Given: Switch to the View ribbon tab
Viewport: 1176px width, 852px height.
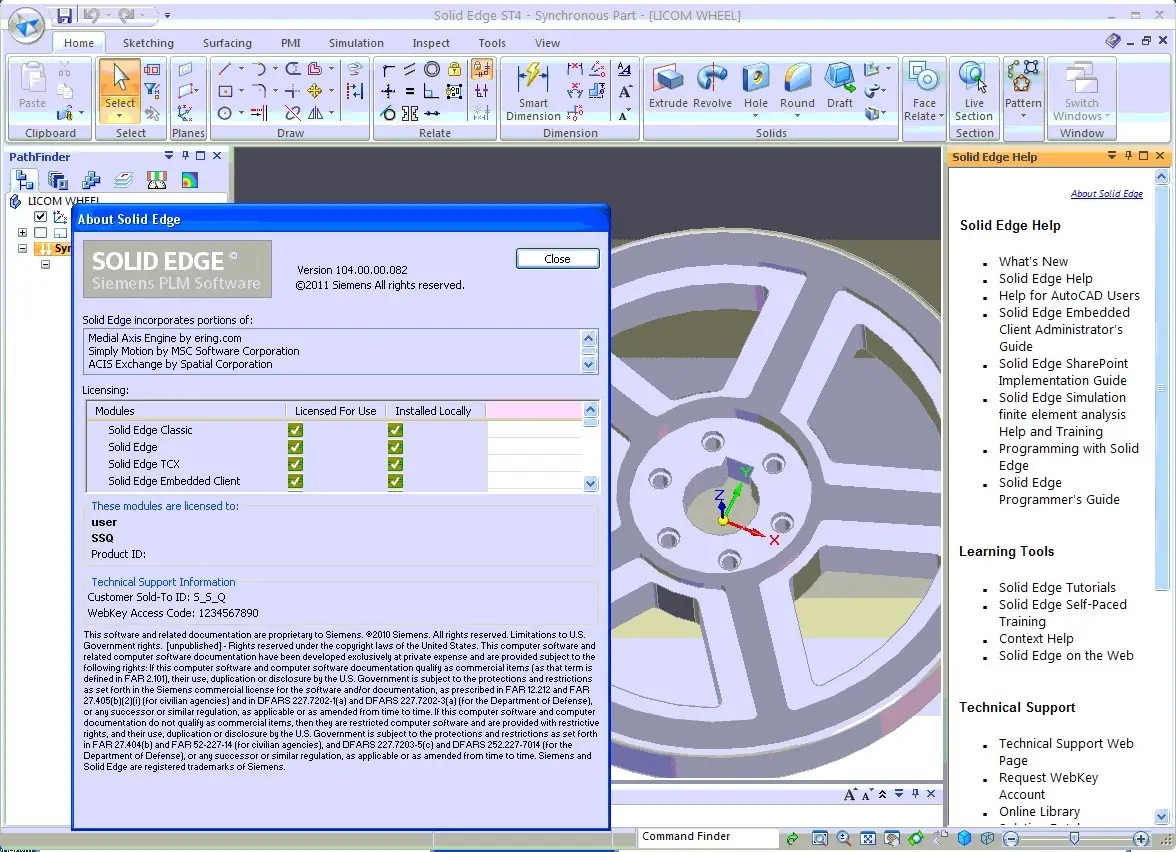Looking at the screenshot, I should point(548,44).
